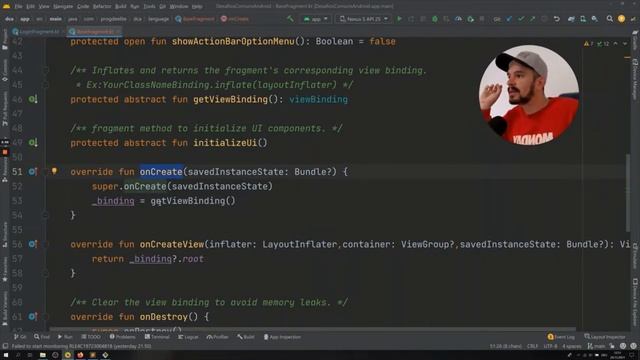Open the TODO tool window

click(x=91, y=337)
